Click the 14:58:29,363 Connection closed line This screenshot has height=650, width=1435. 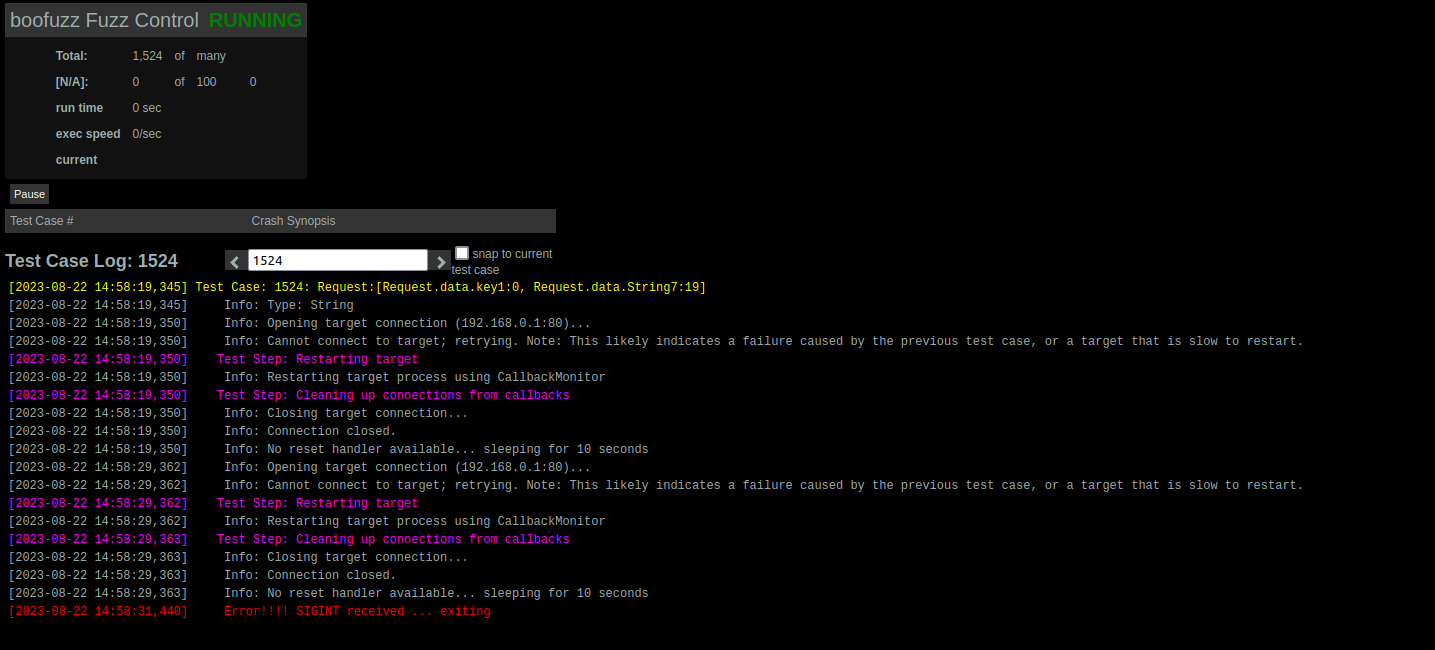coord(202,576)
